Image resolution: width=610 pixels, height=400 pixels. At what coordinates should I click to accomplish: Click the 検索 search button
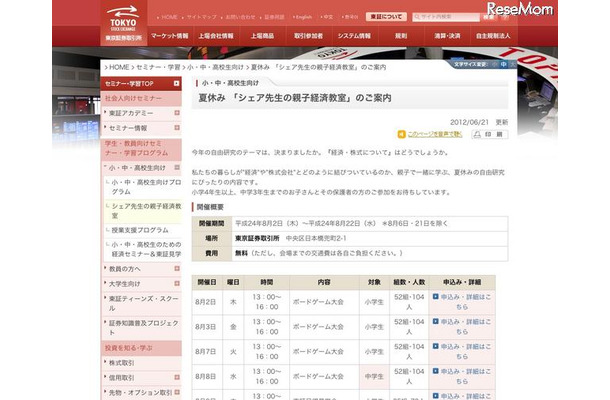[489, 17]
